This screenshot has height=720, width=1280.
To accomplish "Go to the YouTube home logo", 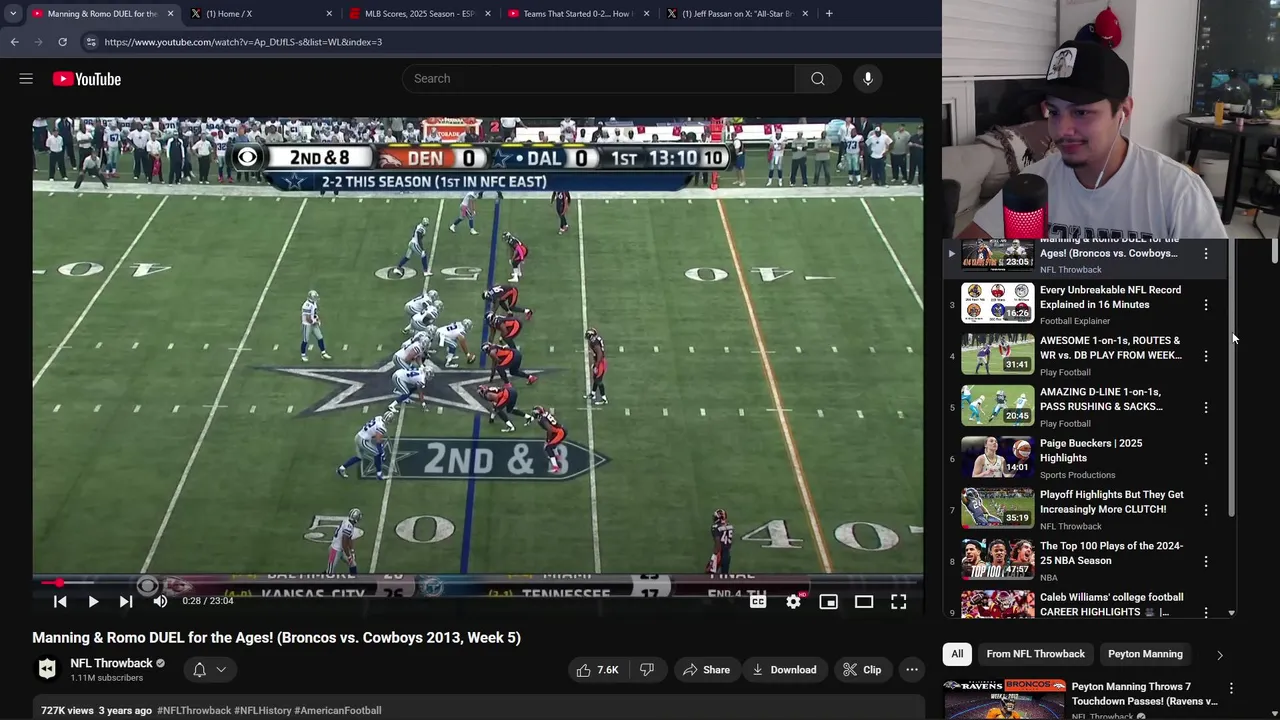I will (x=87, y=79).
